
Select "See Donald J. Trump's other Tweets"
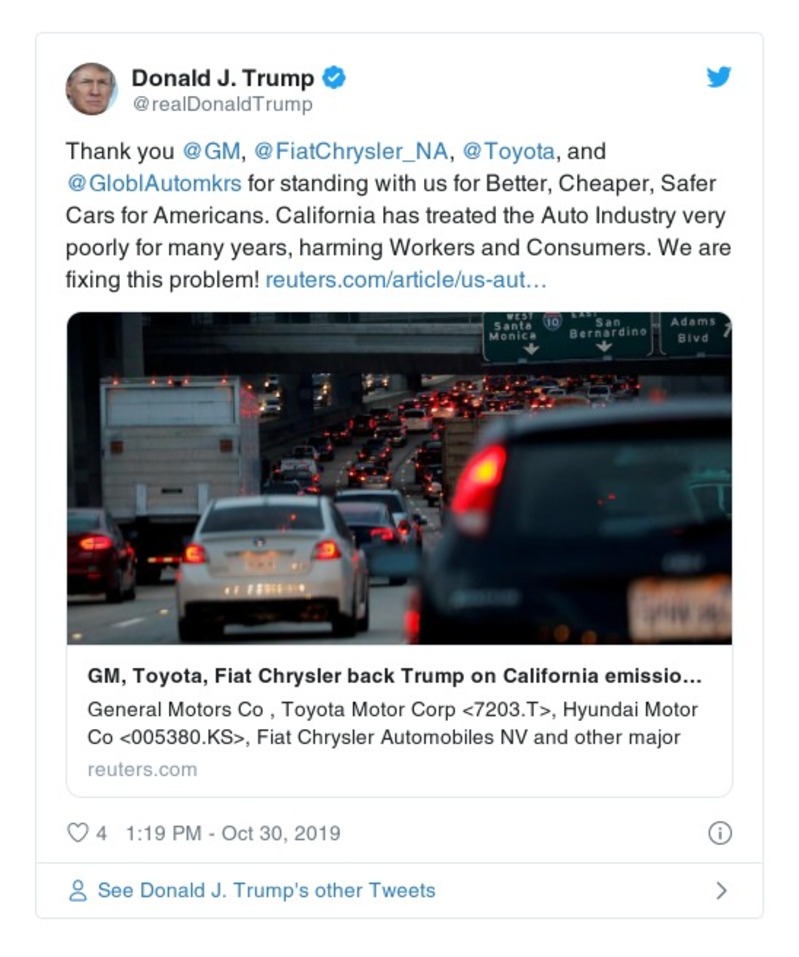[x=266, y=891]
